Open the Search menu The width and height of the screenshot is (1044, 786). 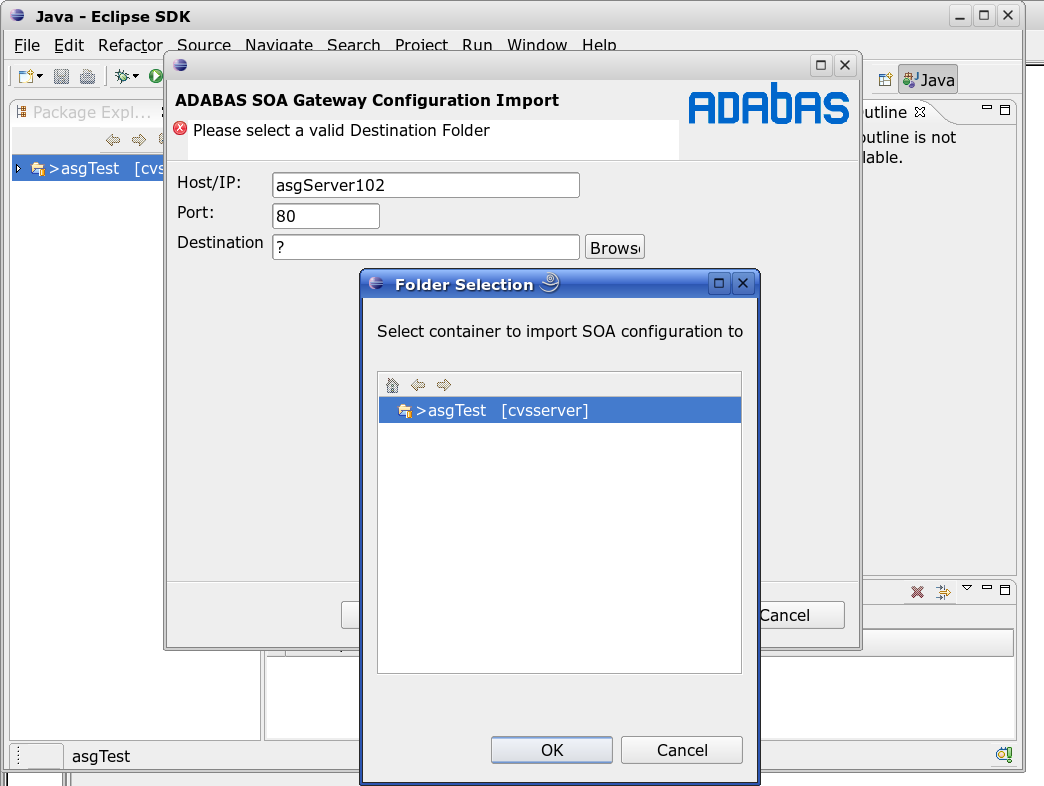coord(354,44)
